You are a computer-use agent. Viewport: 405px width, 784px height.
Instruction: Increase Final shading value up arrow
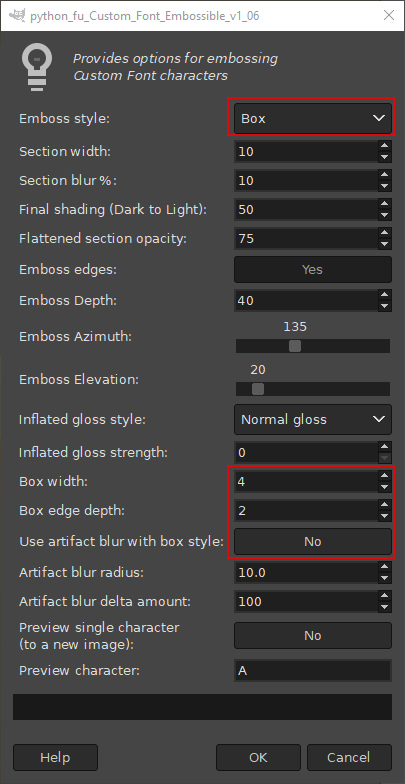(384, 204)
